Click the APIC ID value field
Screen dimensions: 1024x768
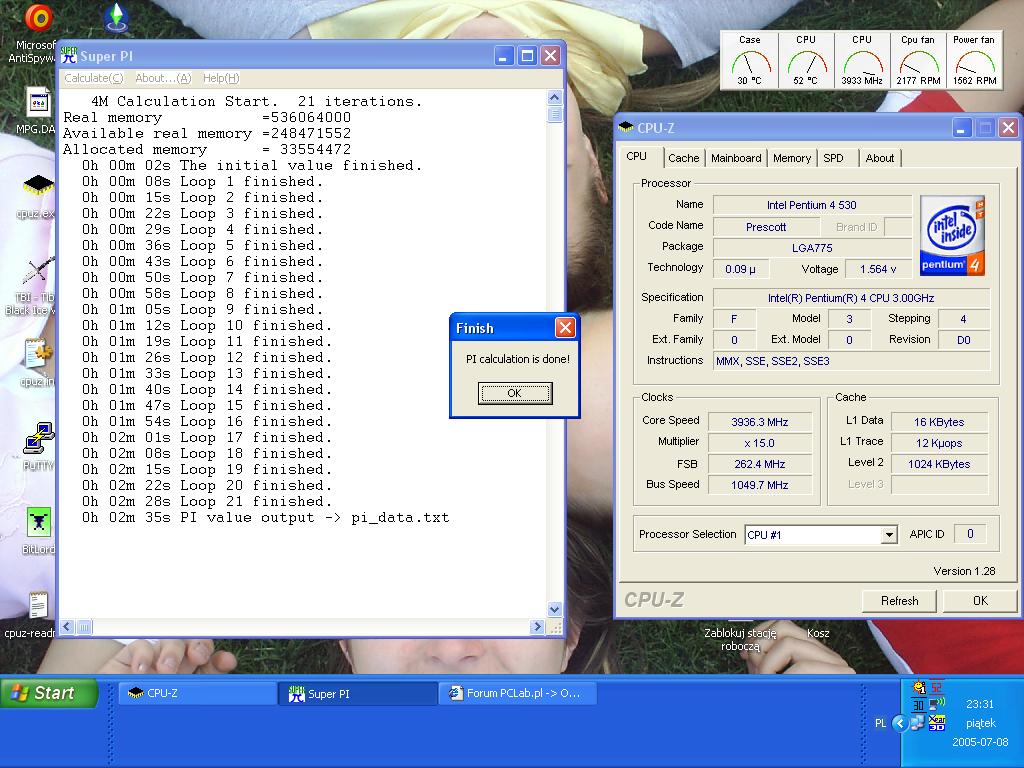click(x=970, y=534)
